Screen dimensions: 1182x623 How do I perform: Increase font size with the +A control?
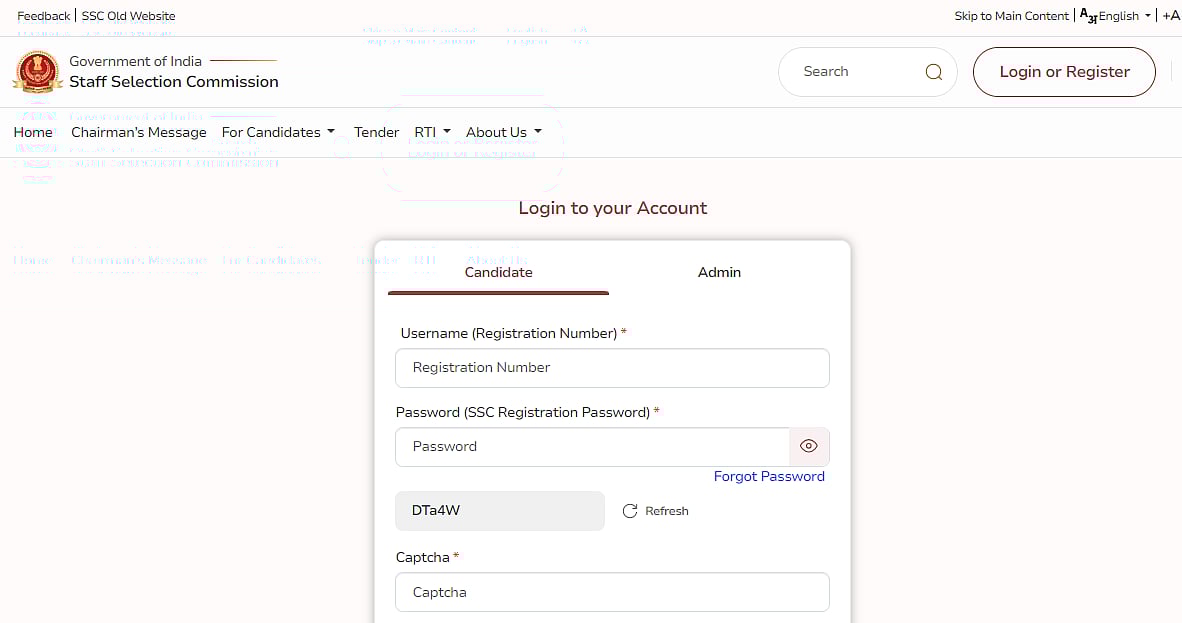(1171, 15)
